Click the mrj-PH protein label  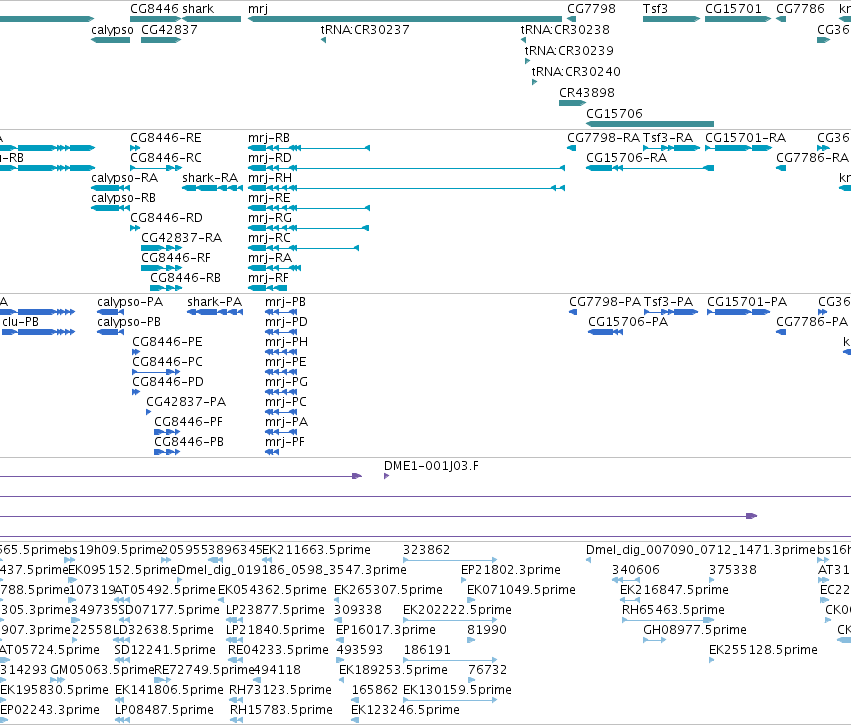(x=286, y=342)
